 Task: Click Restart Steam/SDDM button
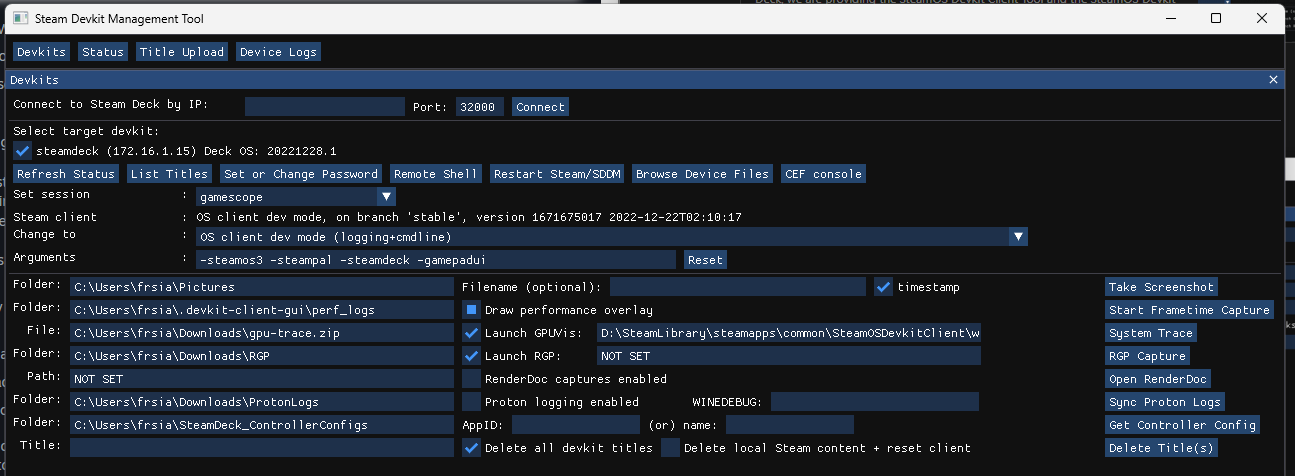(x=558, y=174)
